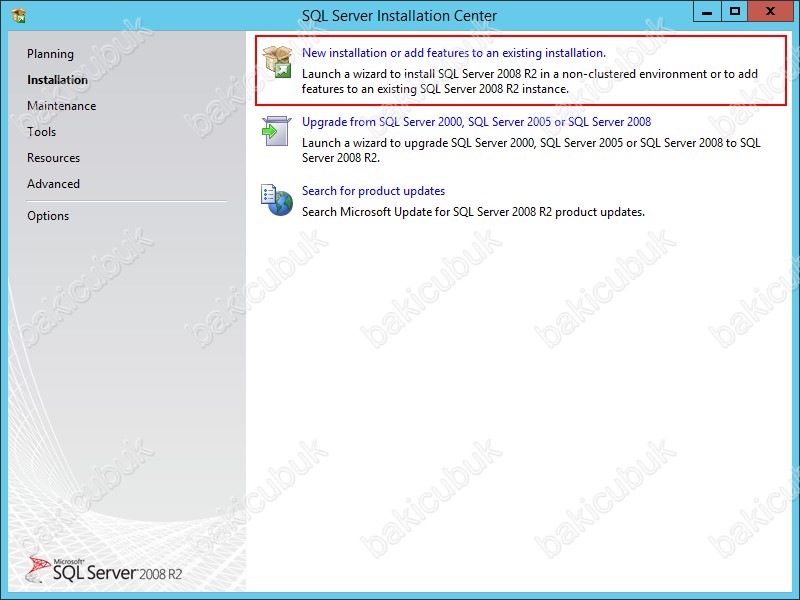Click the SQL Server Installation Center title
Viewport: 800px width, 600px height.
tap(399, 16)
